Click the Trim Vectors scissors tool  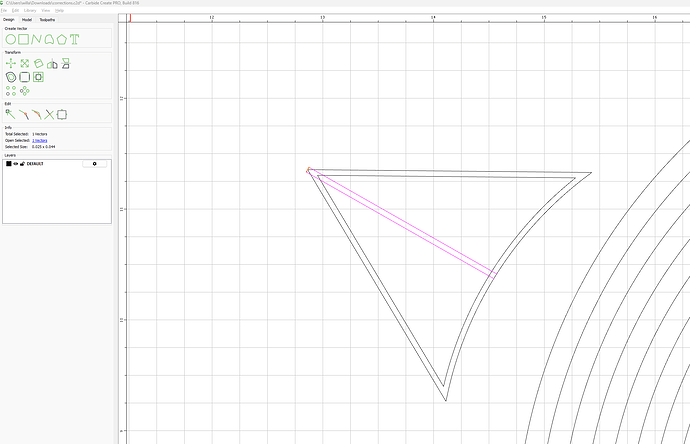(49, 114)
